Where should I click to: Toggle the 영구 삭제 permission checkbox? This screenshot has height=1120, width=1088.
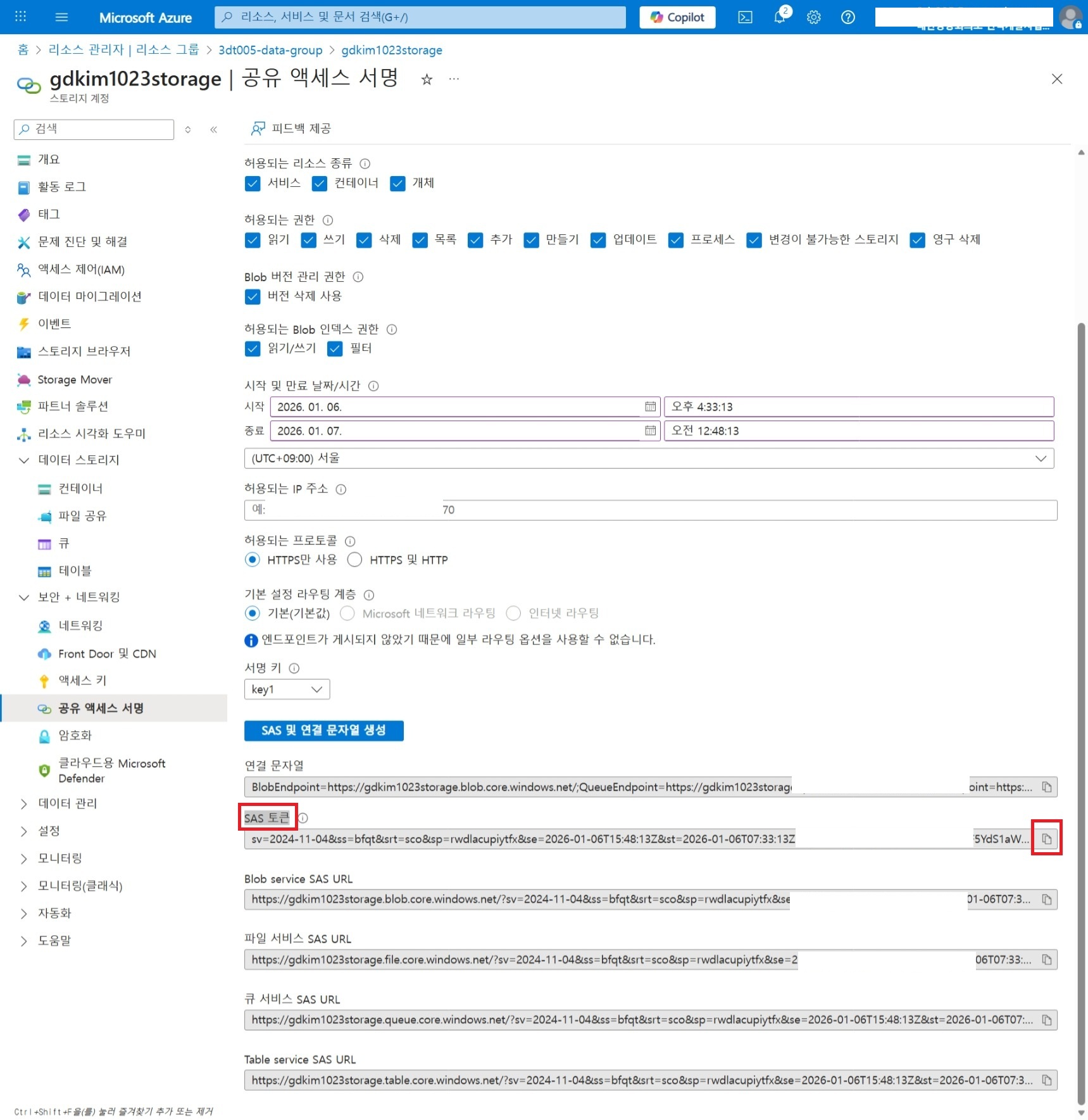pos(918,240)
